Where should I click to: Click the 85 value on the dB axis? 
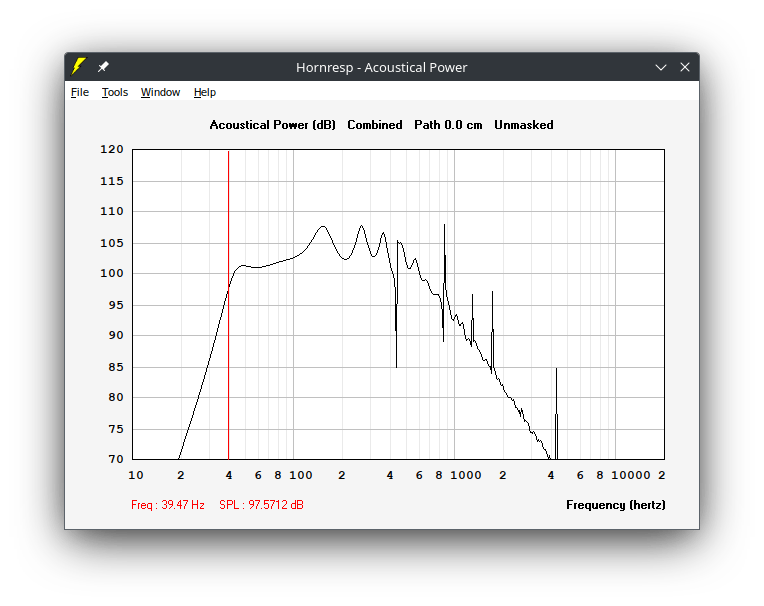pos(116,367)
